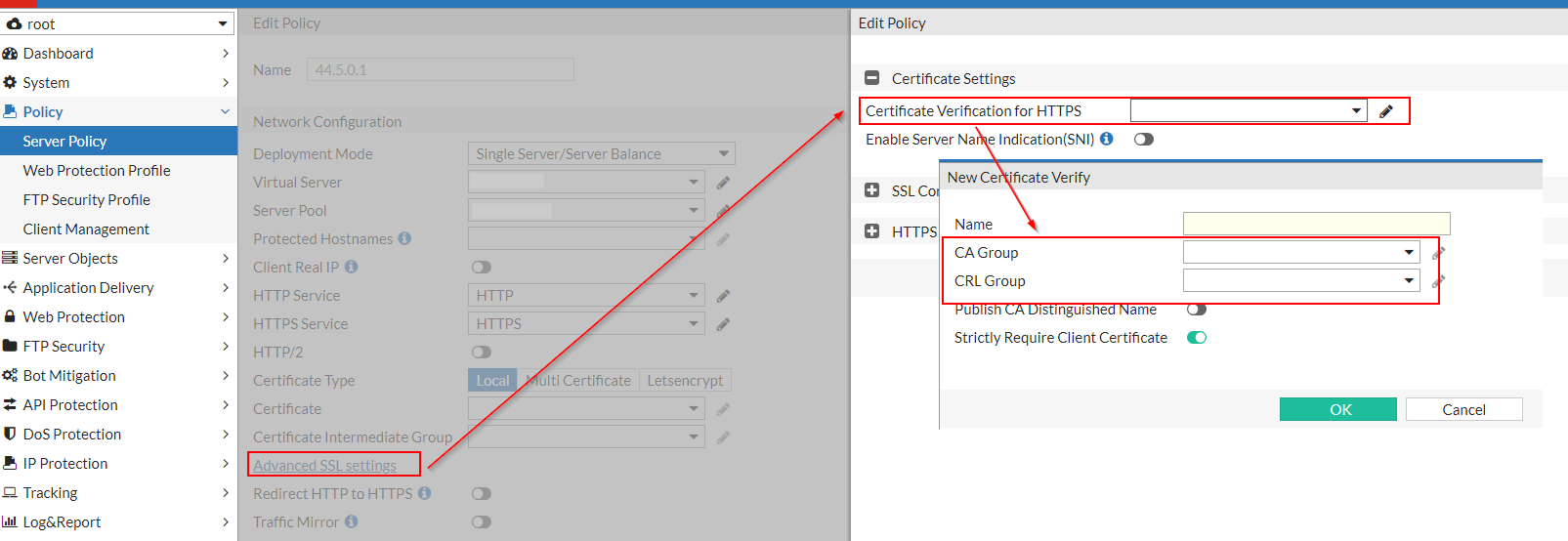Click info icon next to Protected Hostnames

(404, 238)
